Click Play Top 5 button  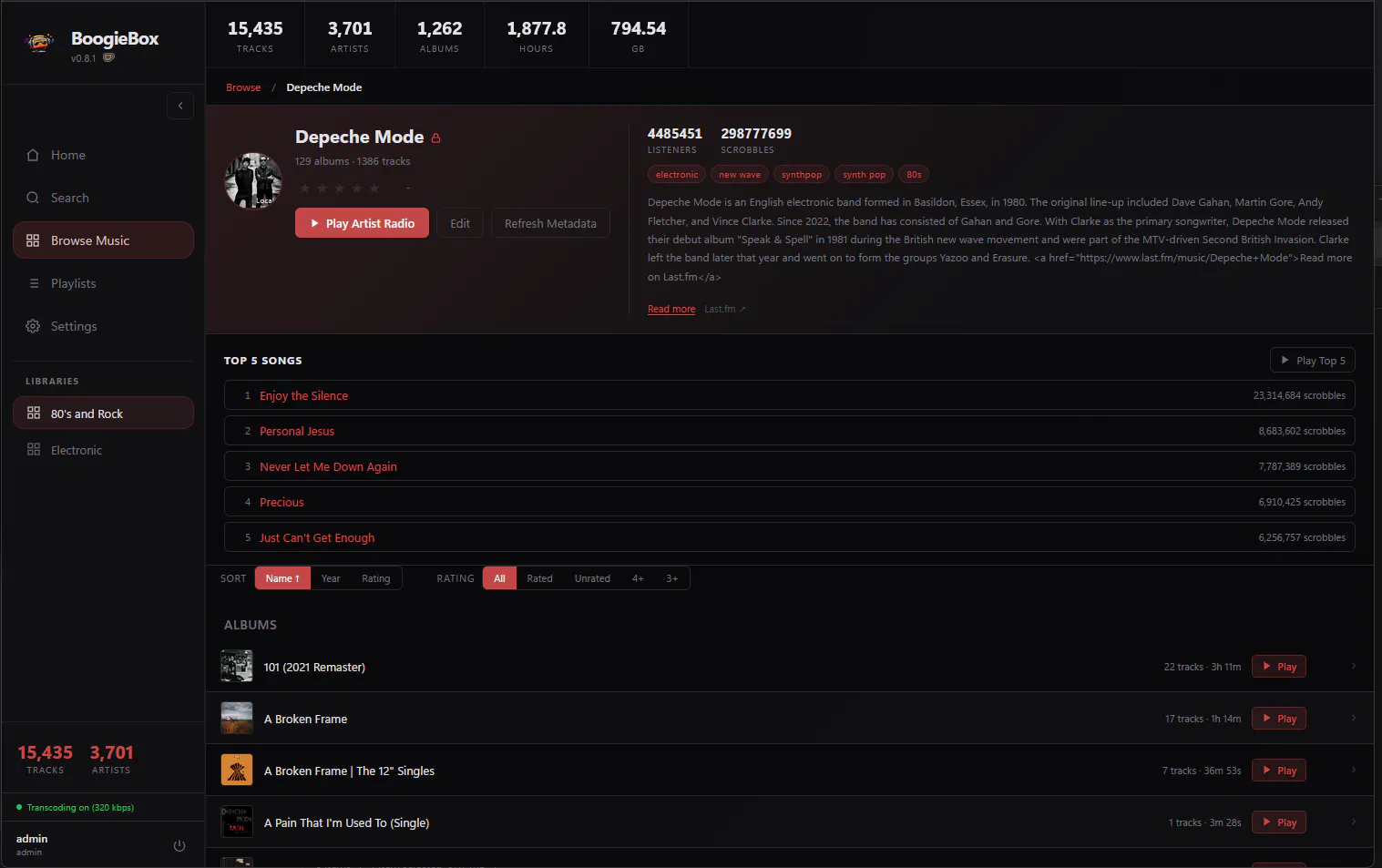1313,361
